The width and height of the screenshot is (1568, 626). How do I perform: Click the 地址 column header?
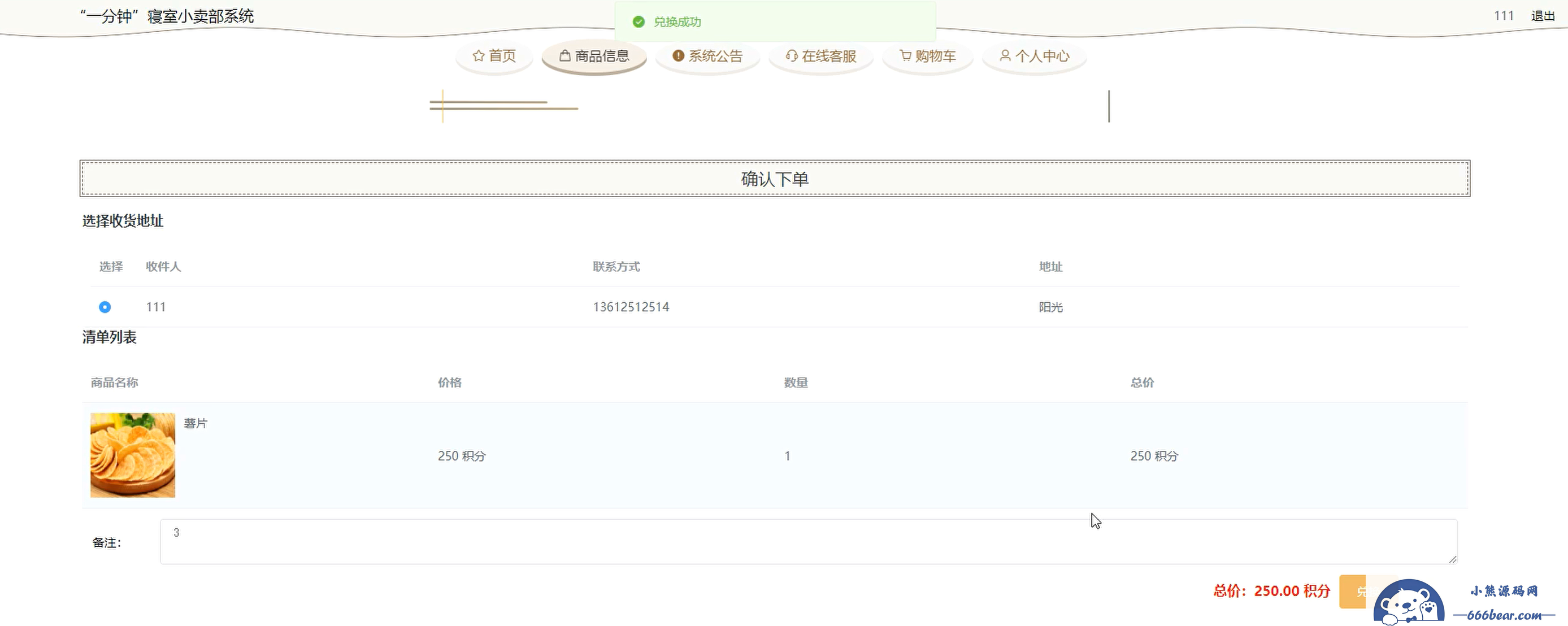1050,267
